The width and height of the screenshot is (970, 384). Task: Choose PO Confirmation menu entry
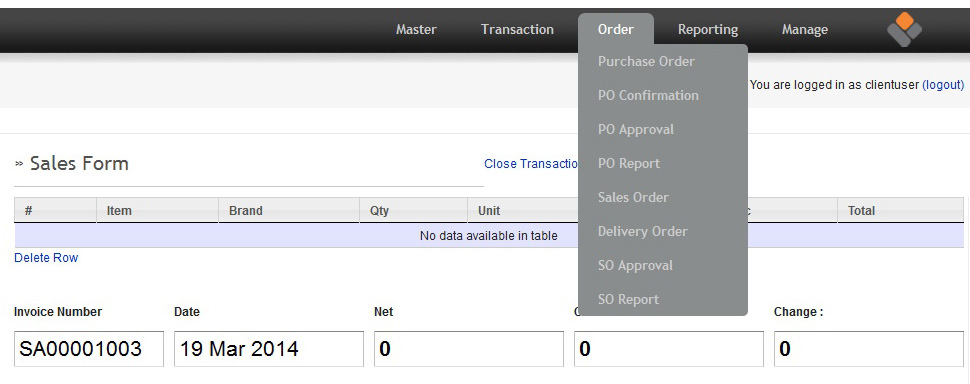point(648,95)
